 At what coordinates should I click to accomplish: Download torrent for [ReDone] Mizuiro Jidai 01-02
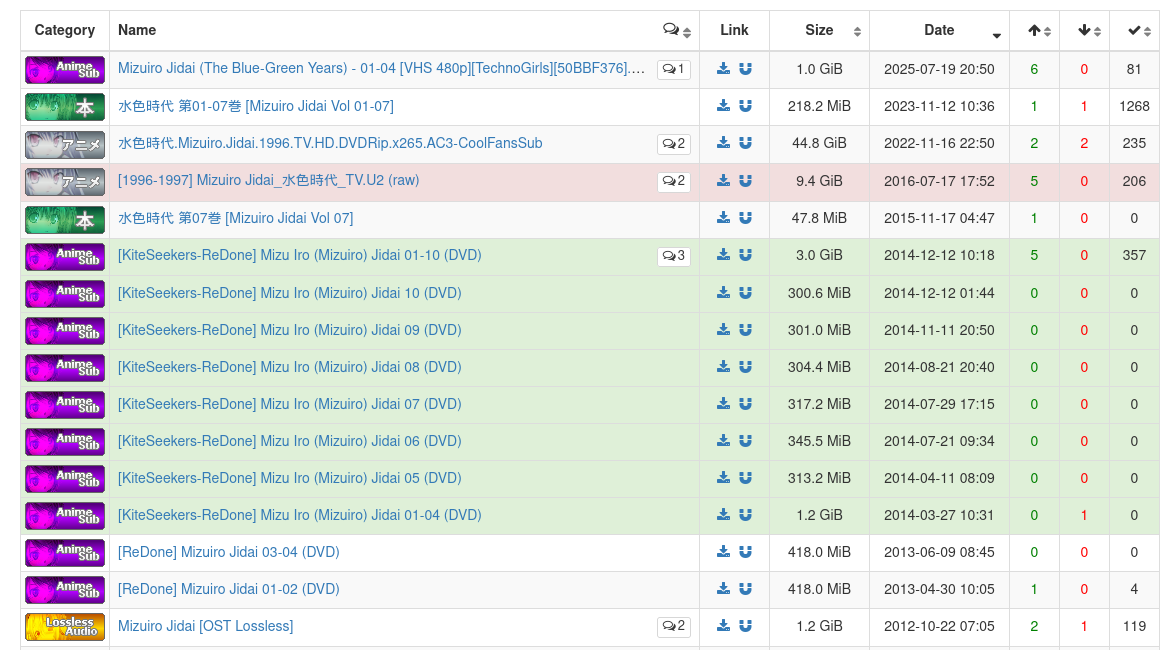(x=723, y=589)
